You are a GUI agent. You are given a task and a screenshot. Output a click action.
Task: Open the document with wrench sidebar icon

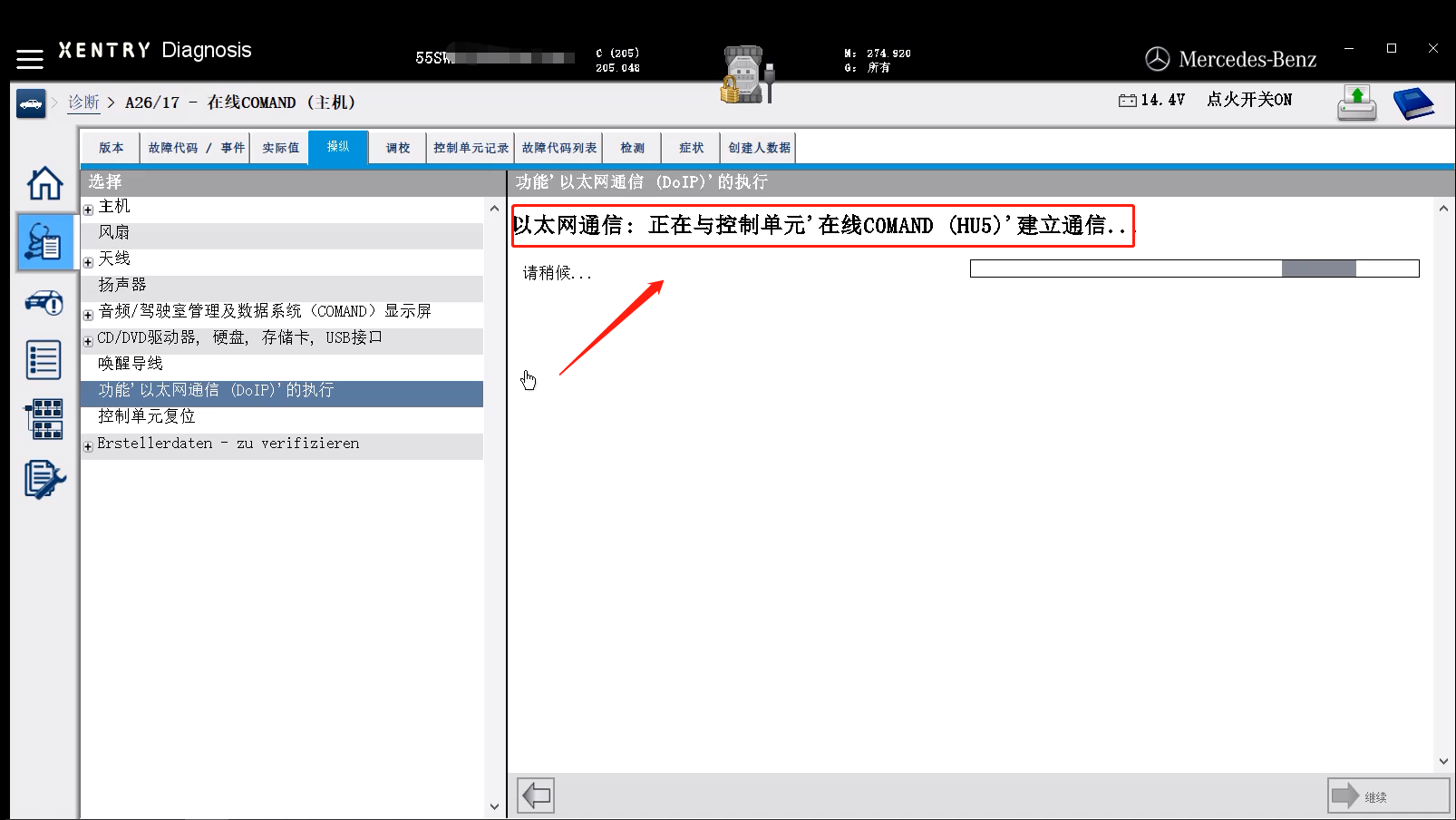point(44,479)
